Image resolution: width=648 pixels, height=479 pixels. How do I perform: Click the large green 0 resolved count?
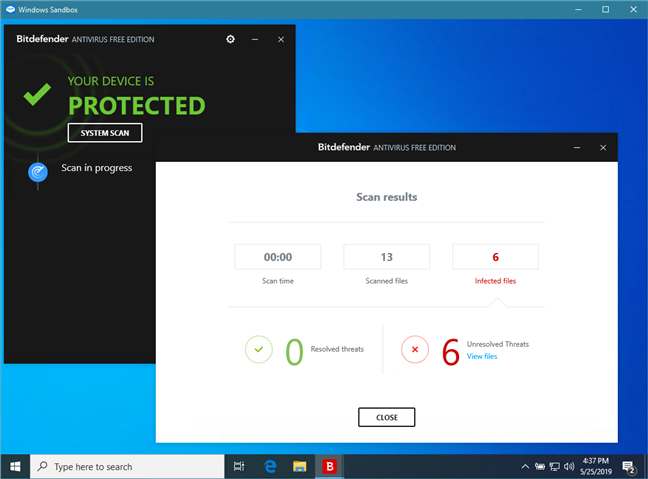(294, 352)
